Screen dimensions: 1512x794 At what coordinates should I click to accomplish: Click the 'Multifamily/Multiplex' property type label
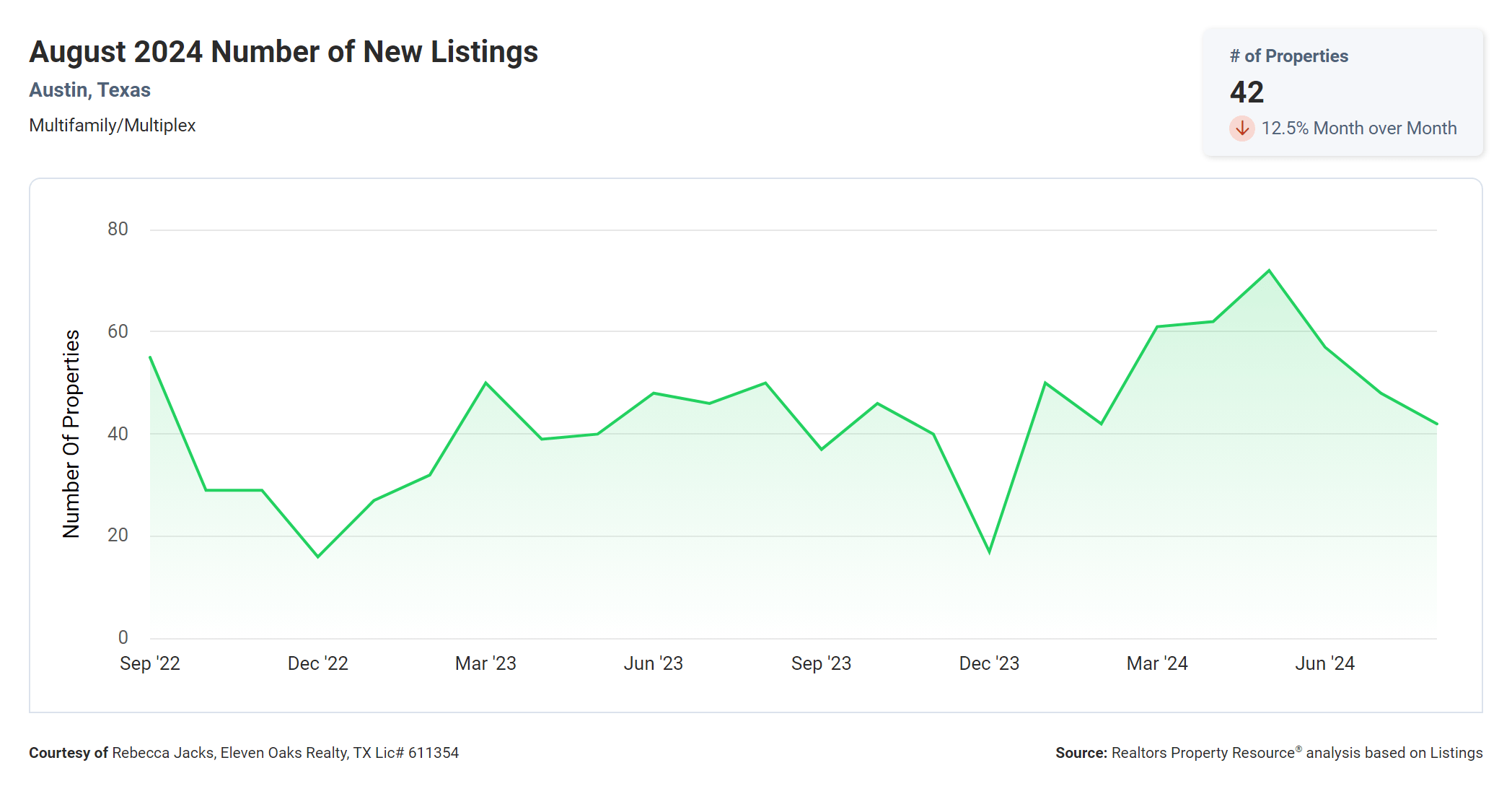(112, 126)
